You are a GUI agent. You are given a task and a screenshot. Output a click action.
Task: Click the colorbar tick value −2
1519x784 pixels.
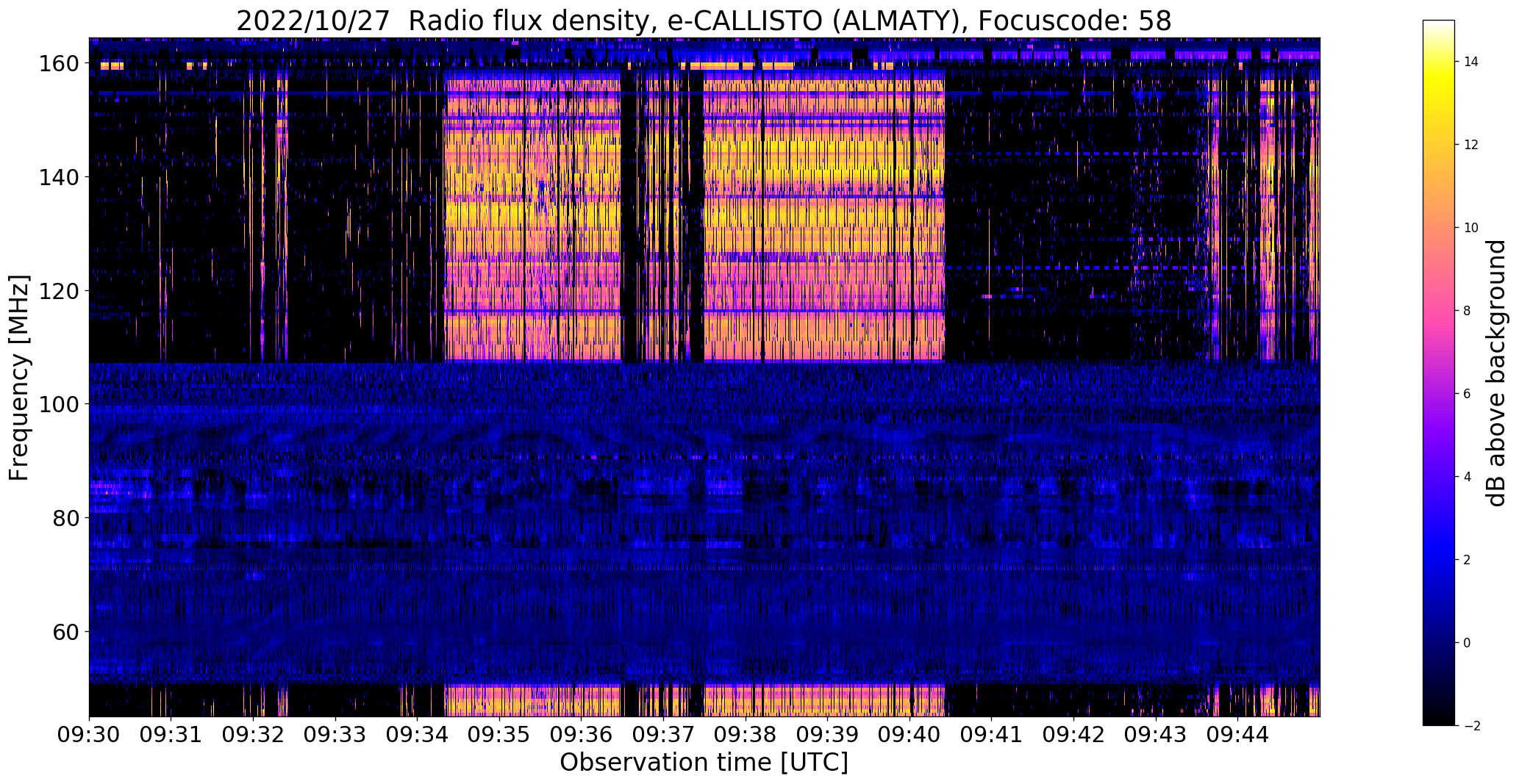click(1470, 726)
